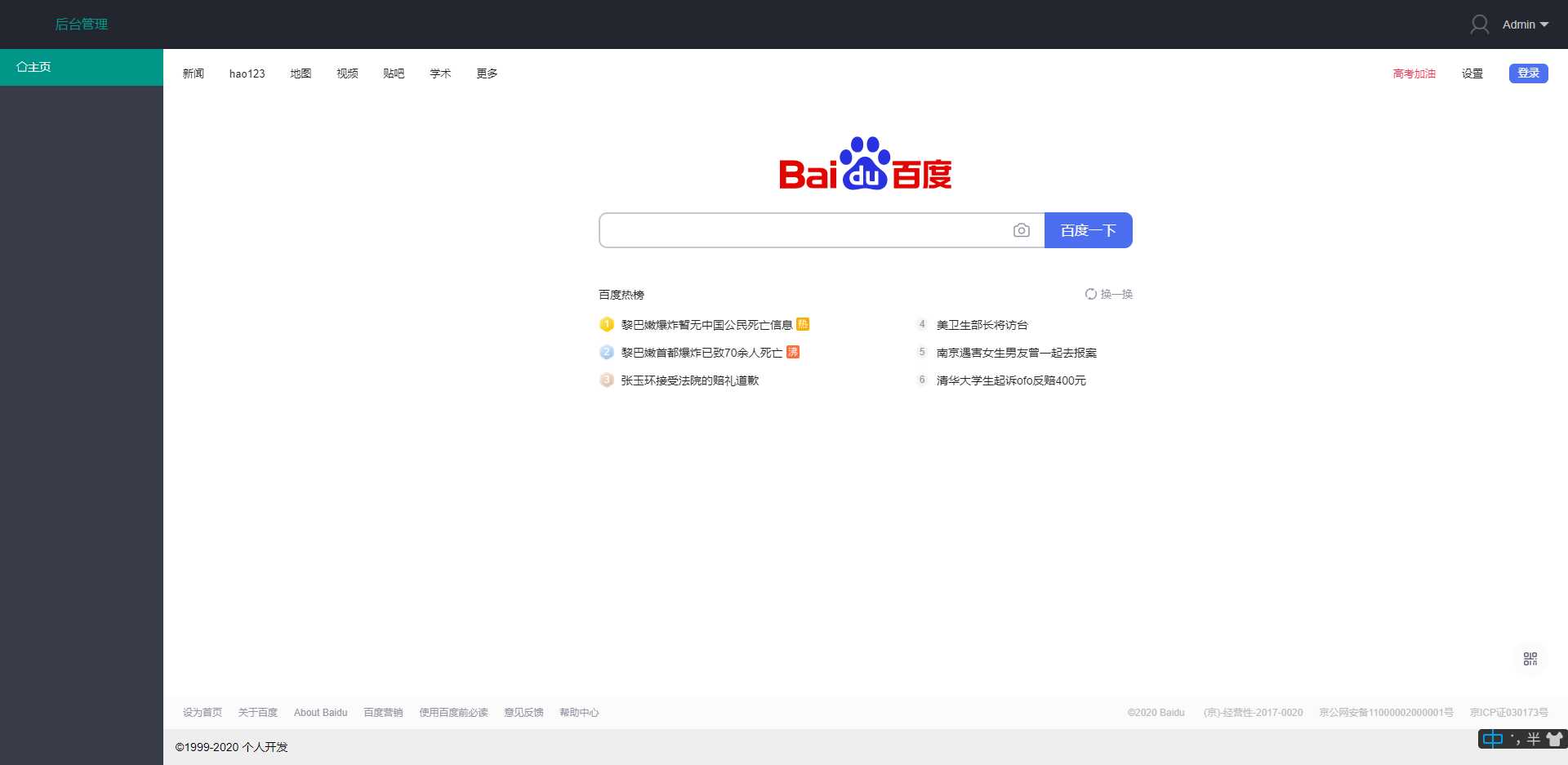Open hot item 黎巴嫩首都爆炸已致70余人死亡
Screen dimensions: 1568x765
[x=702, y=353]
